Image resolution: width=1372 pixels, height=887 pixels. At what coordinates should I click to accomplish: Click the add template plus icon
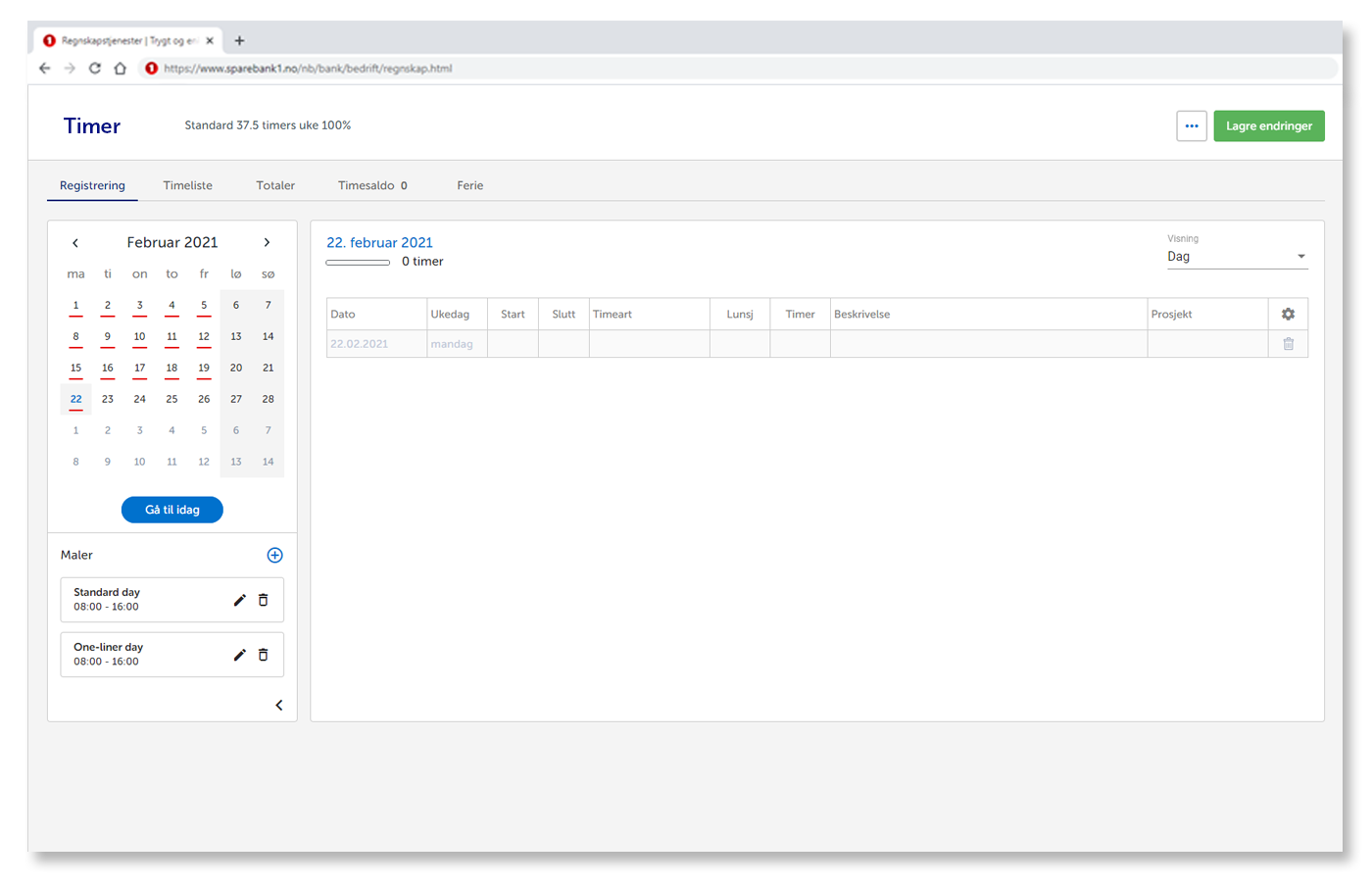pos(274,556)
